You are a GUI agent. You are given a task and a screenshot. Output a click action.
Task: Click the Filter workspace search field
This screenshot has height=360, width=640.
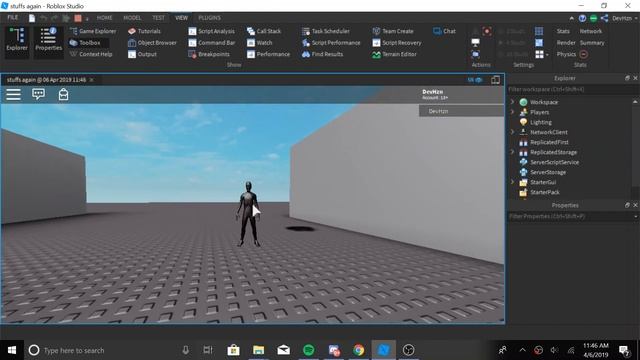572,89
